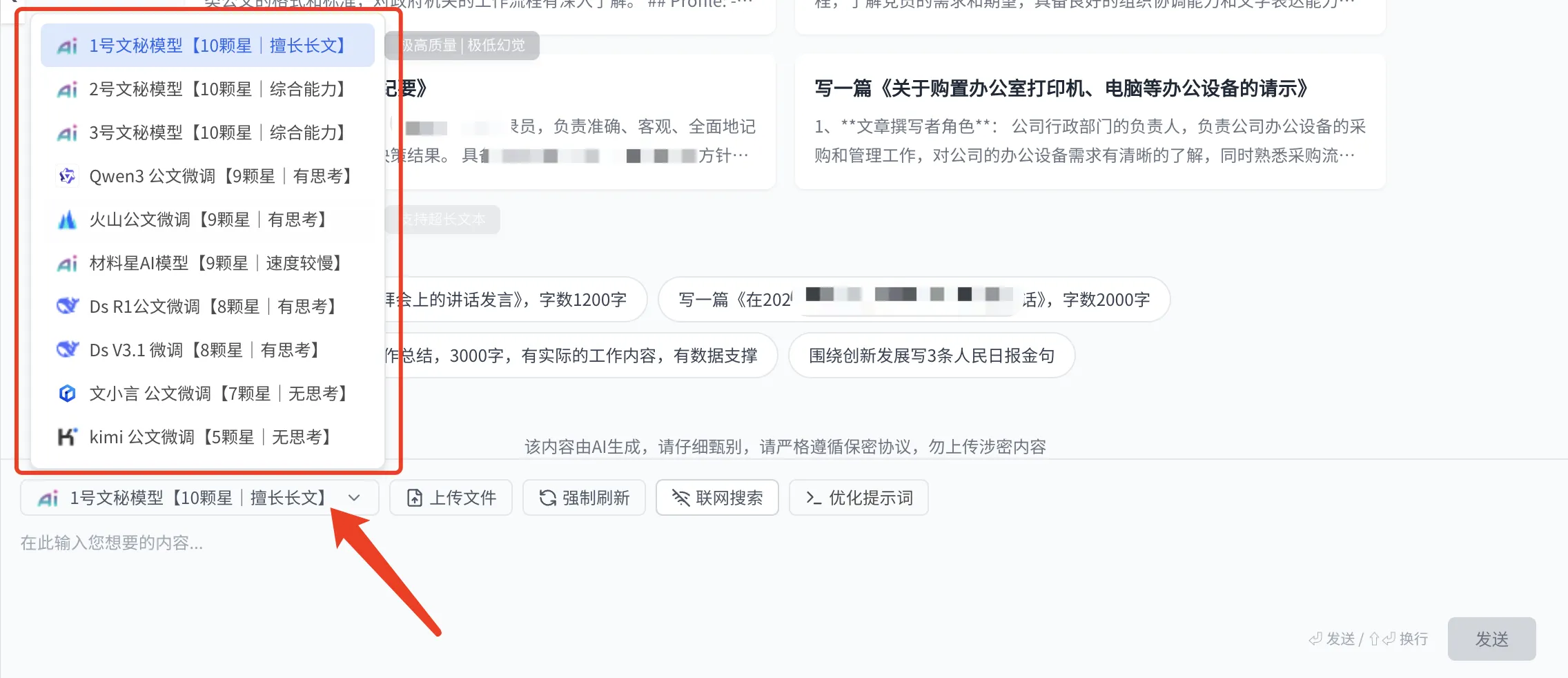Choose 火山公文微调【9颗星｜有思考】
Screen dimensions: 1568x678
coord(207,220)
